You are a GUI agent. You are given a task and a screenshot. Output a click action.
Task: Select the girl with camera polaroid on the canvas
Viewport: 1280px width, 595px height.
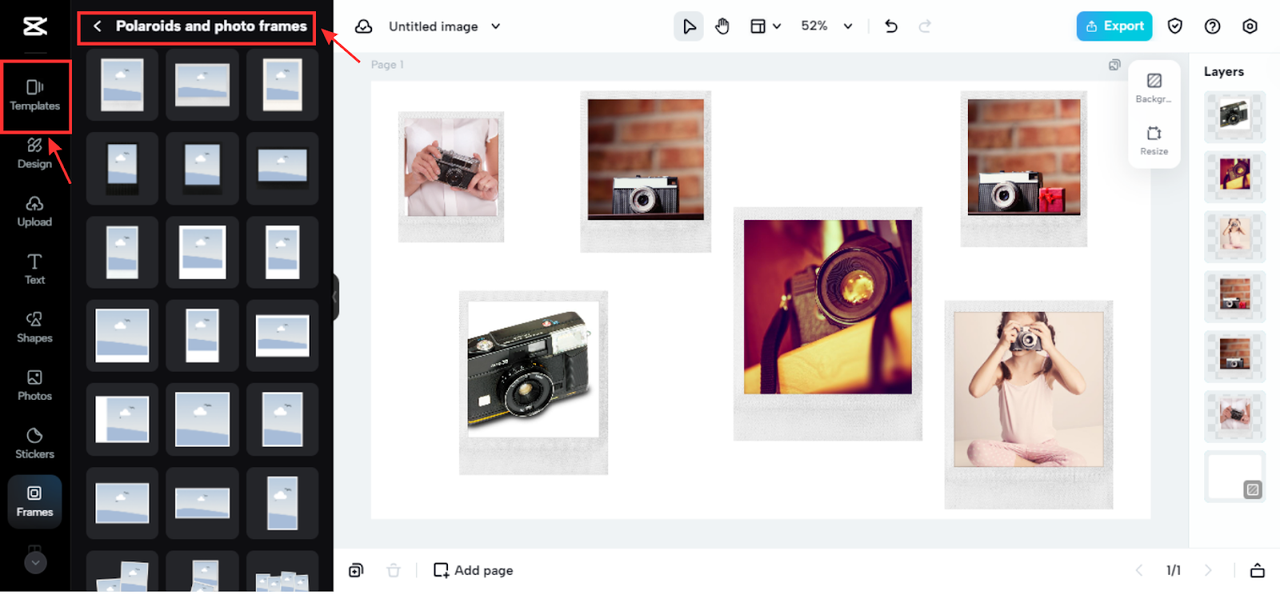[x=1028, y=404]
